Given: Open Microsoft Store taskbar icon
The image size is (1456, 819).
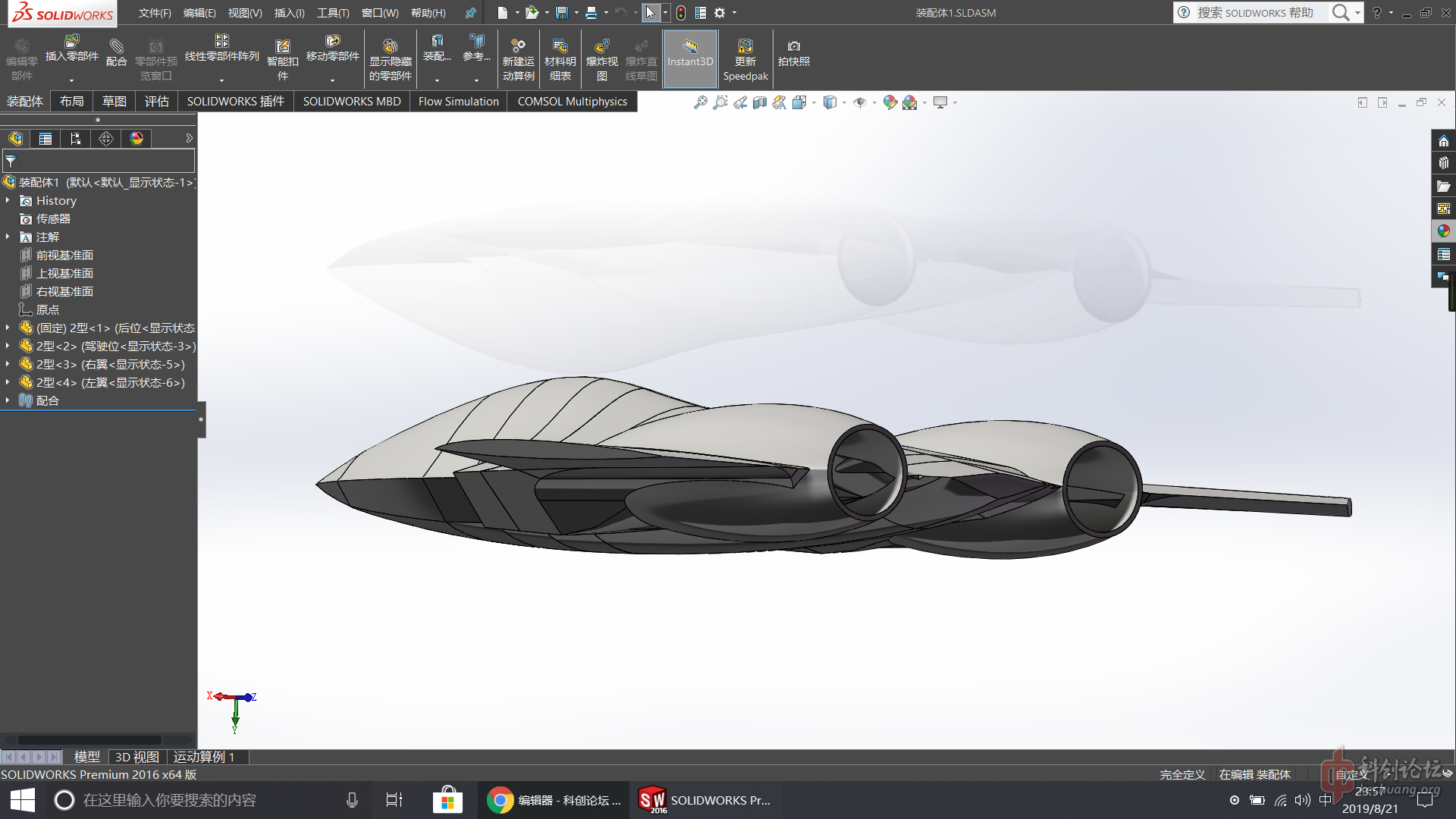Looking at the screenshot, I should pyautogui.click(x=447, y=800).
